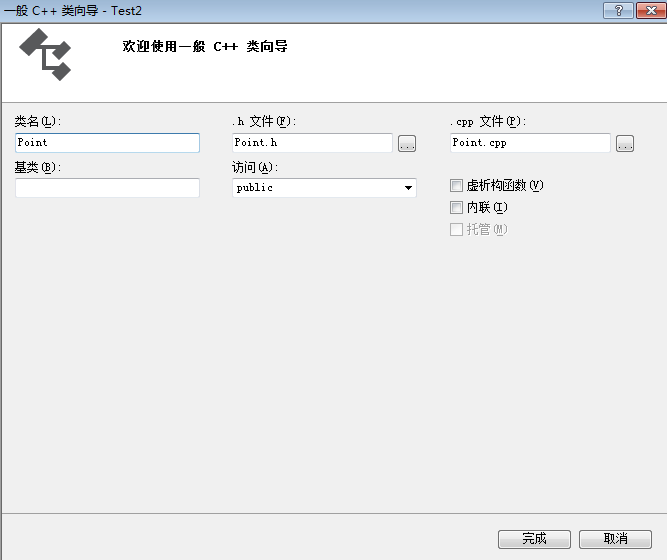
Task: Focus the base class (基类) input field
Action: pos(107,188)
